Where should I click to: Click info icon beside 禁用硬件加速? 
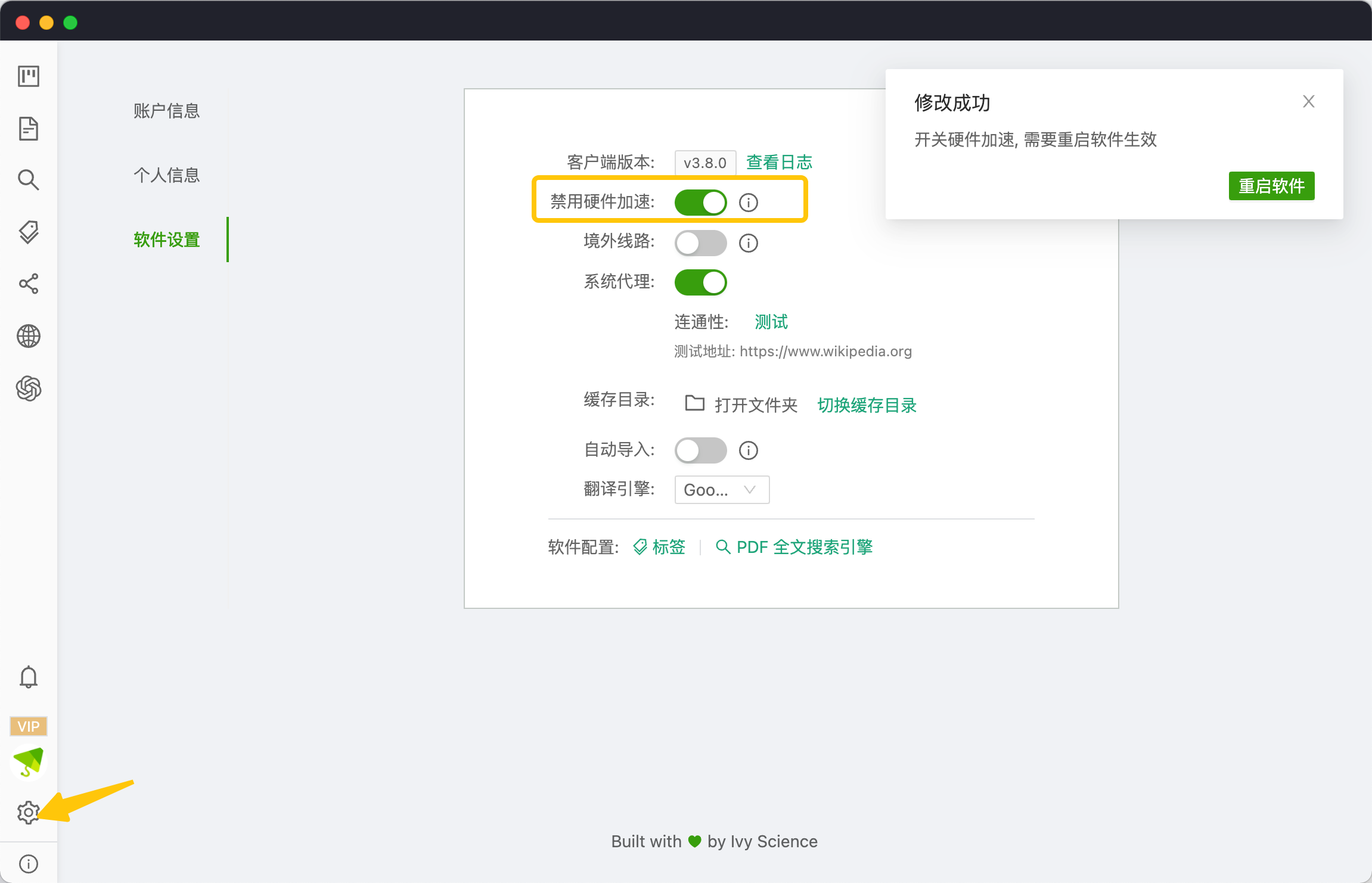coord(749,203)
